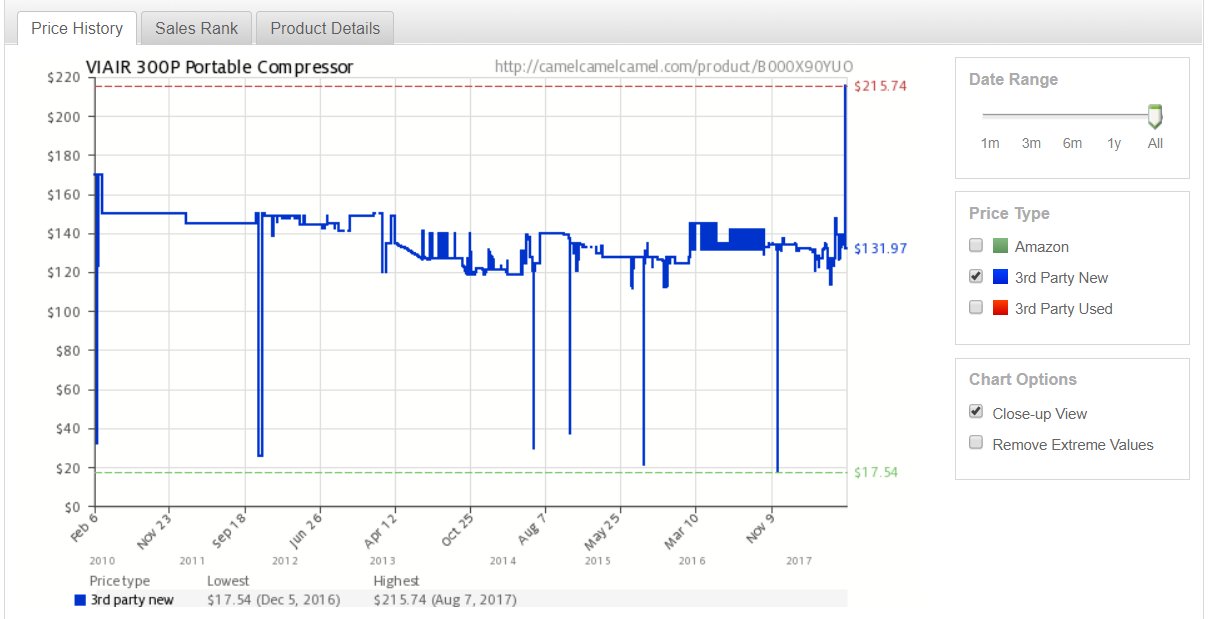The height and width of the screenshot is (619, 1214).
Task: Uncheck the 3rd Party New checkbox
Action: point(976,277)
